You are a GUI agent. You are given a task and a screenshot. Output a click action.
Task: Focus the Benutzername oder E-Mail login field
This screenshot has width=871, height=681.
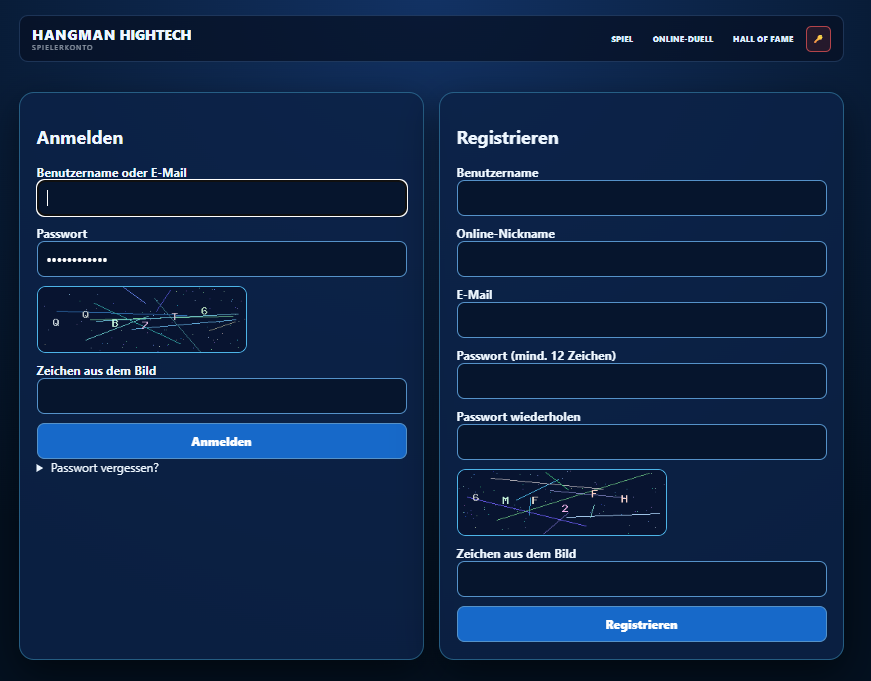pyautogui.click(x=222, y=198)
